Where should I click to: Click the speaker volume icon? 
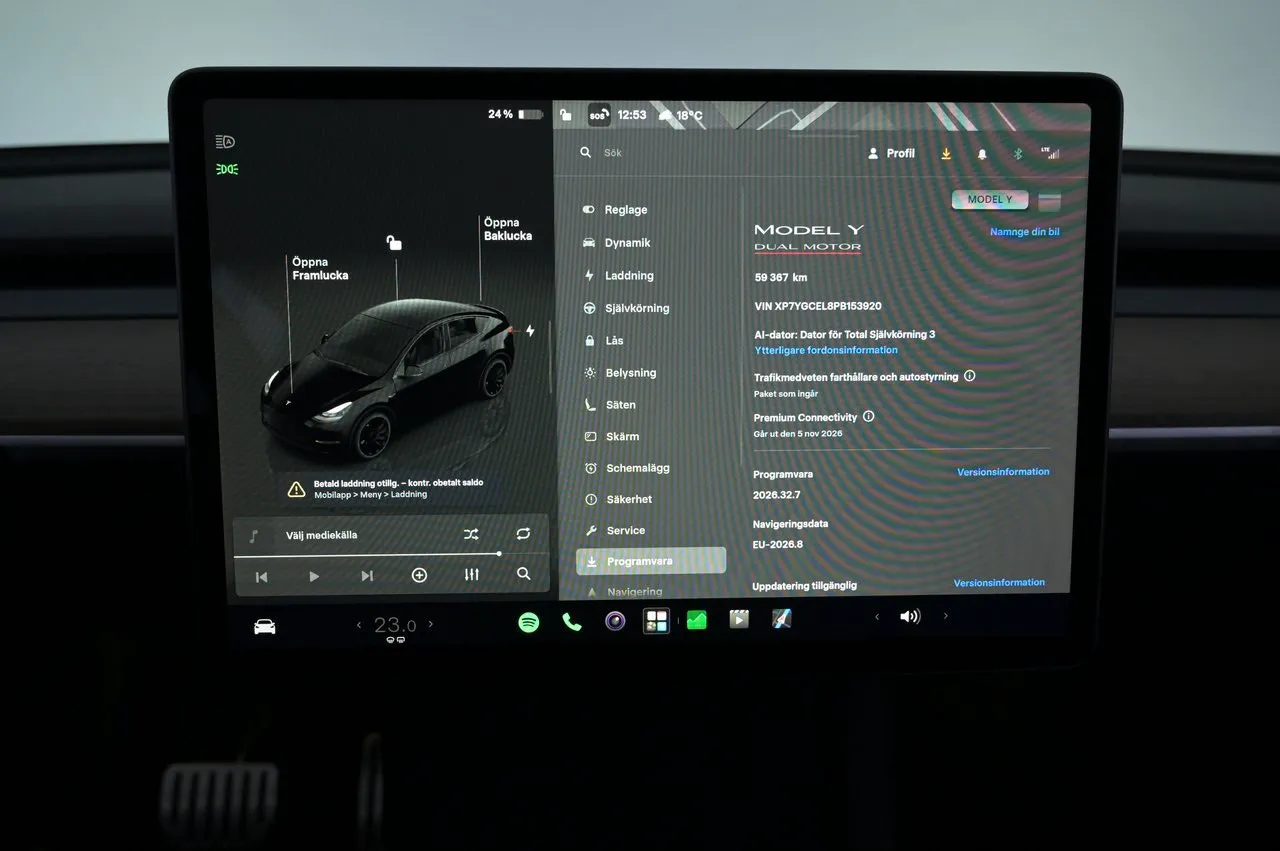coord(910,616)
